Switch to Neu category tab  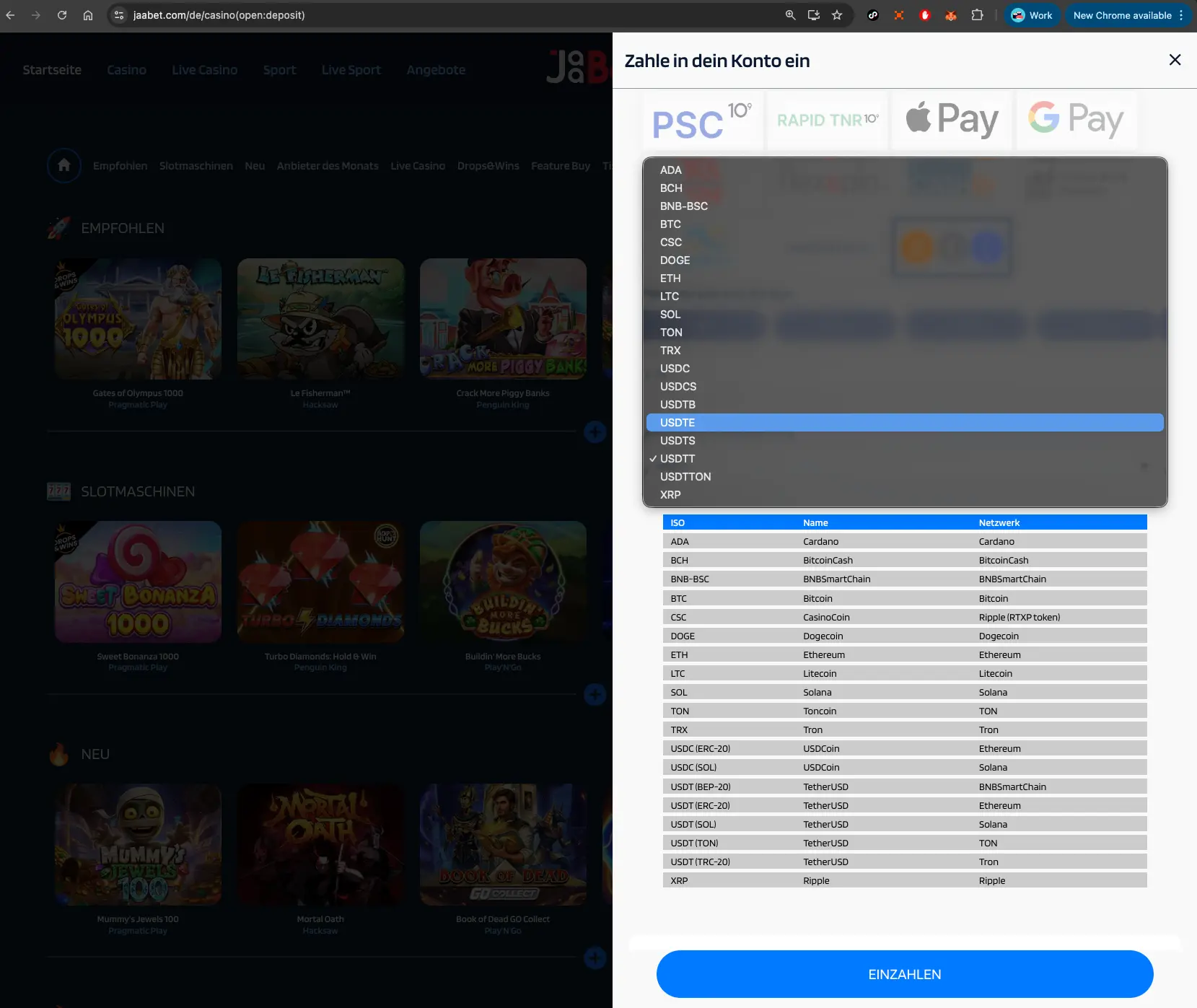255,166
